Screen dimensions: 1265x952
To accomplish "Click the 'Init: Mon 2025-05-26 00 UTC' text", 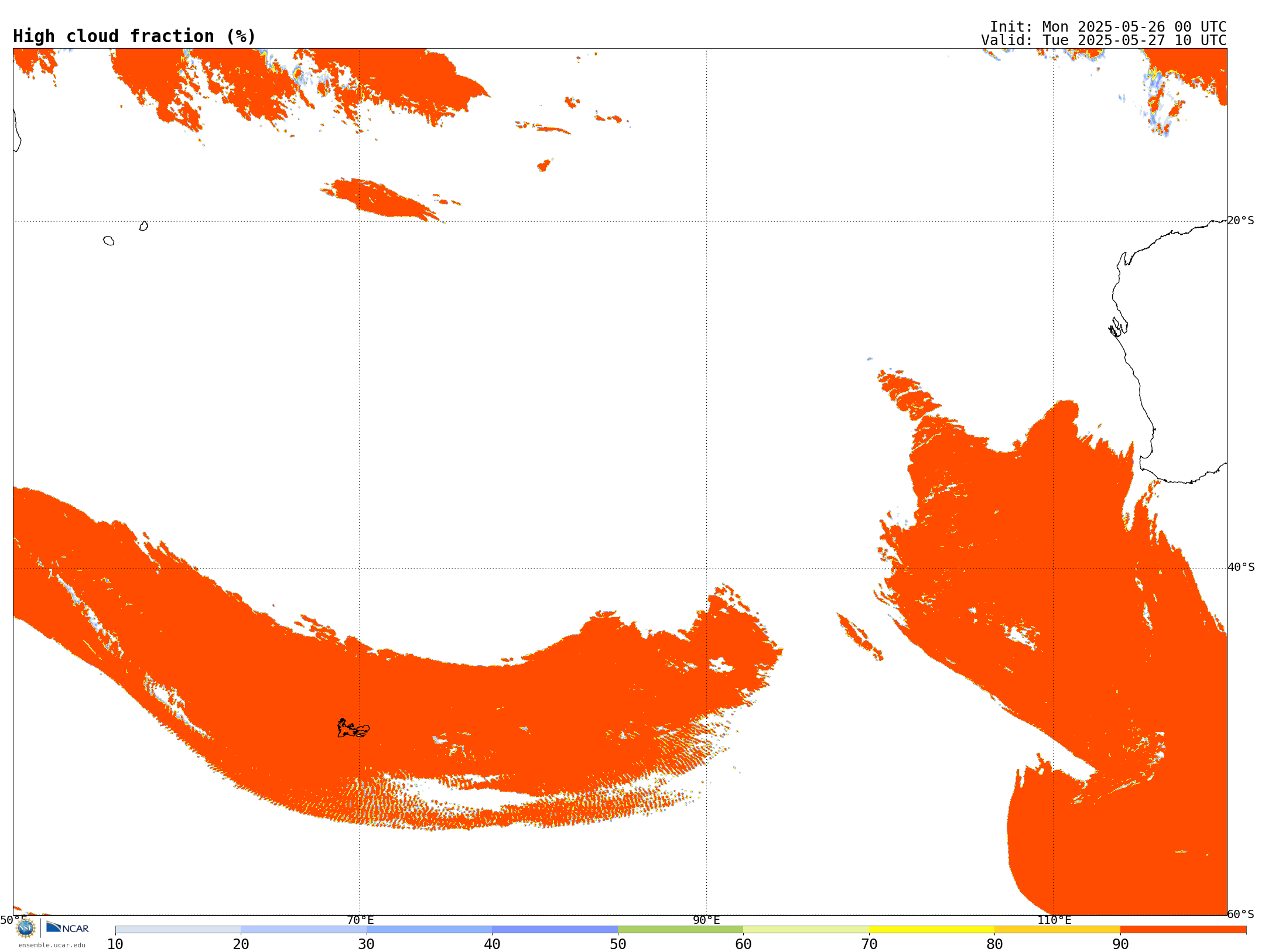I will (1108, 27).
